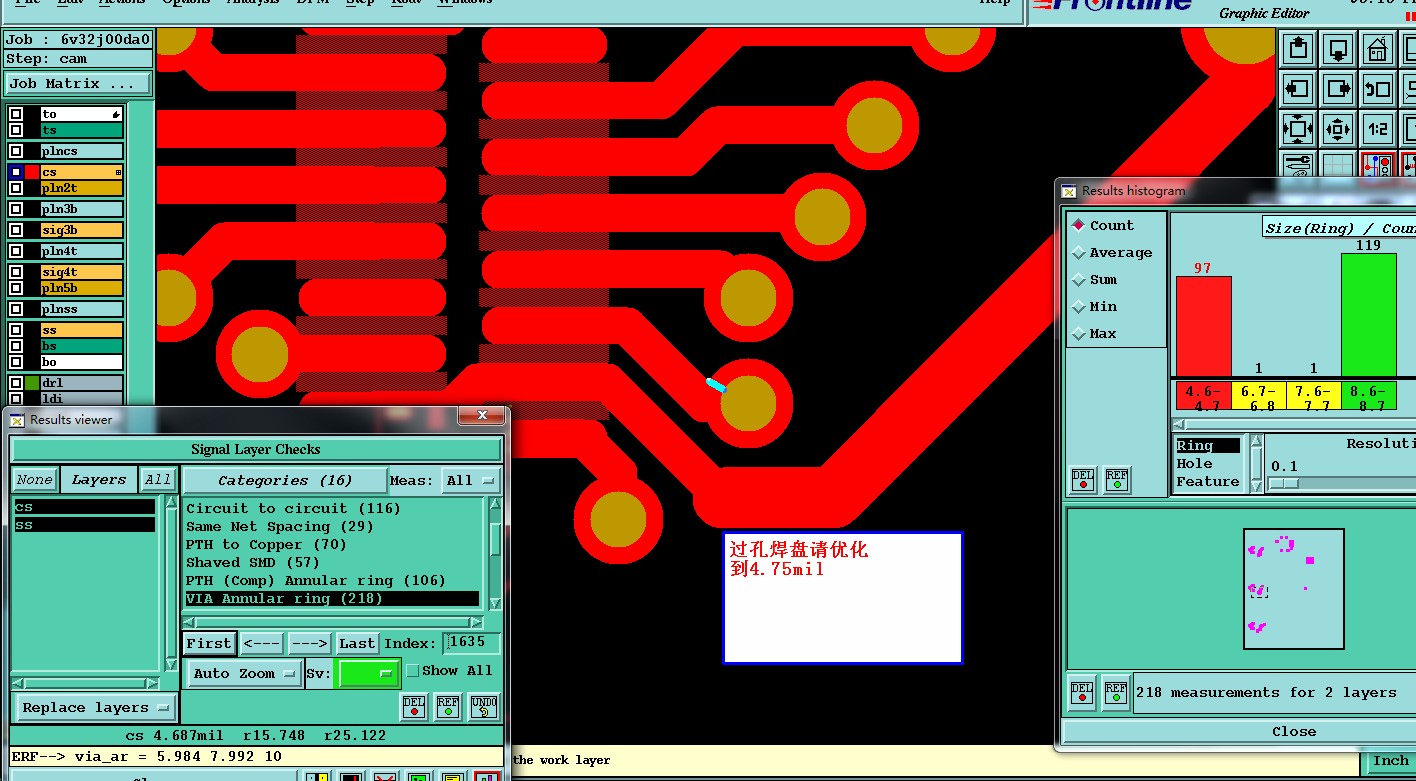The height and width of the screenshot is (781, 1416).
Task: Click the Resolution slider handle
Action: [1283, 484]
